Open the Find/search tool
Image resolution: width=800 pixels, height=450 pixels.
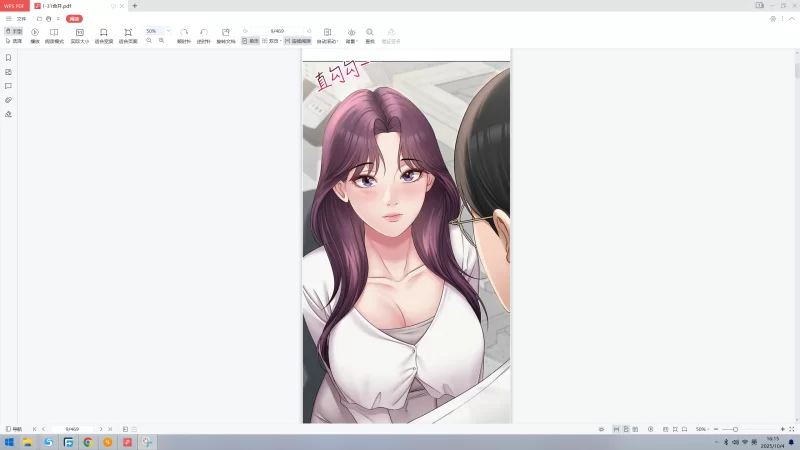(x=370, y=36)
